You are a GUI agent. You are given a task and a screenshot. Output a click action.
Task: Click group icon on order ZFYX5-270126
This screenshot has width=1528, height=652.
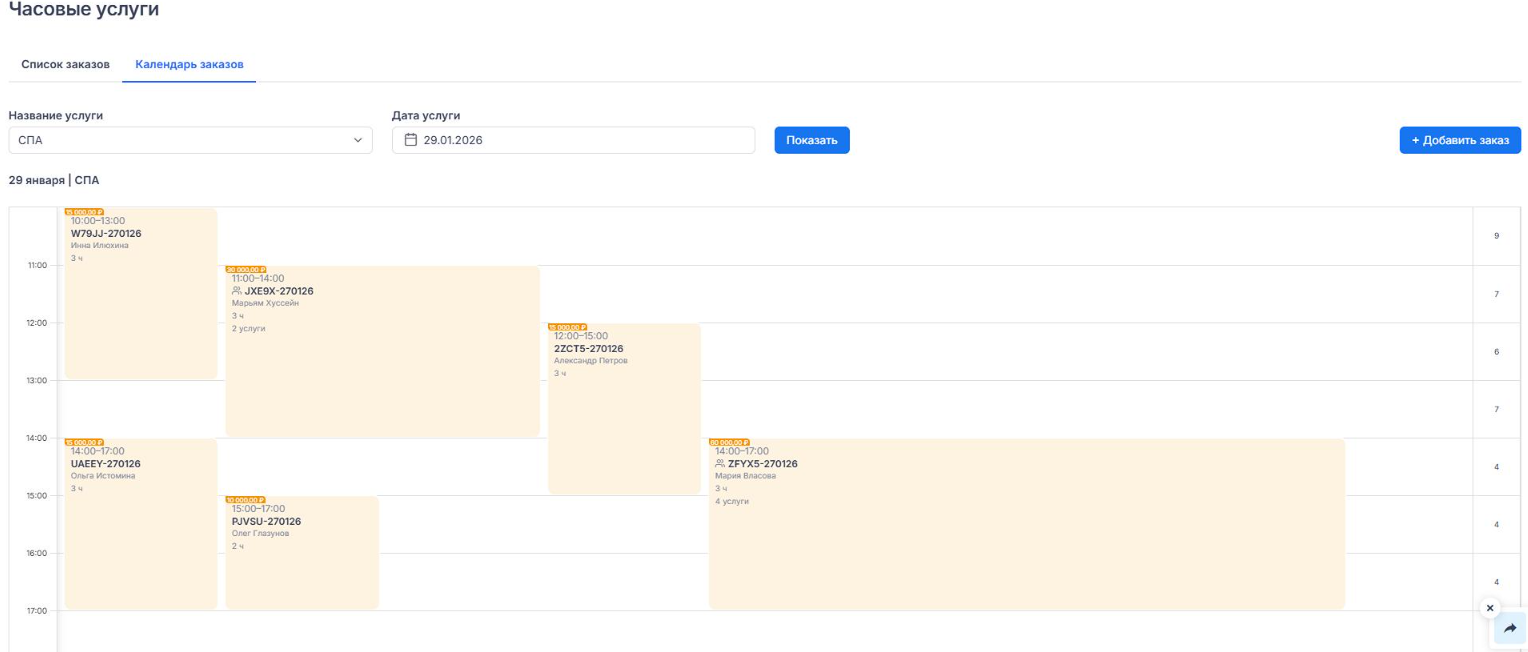(720, 464)
